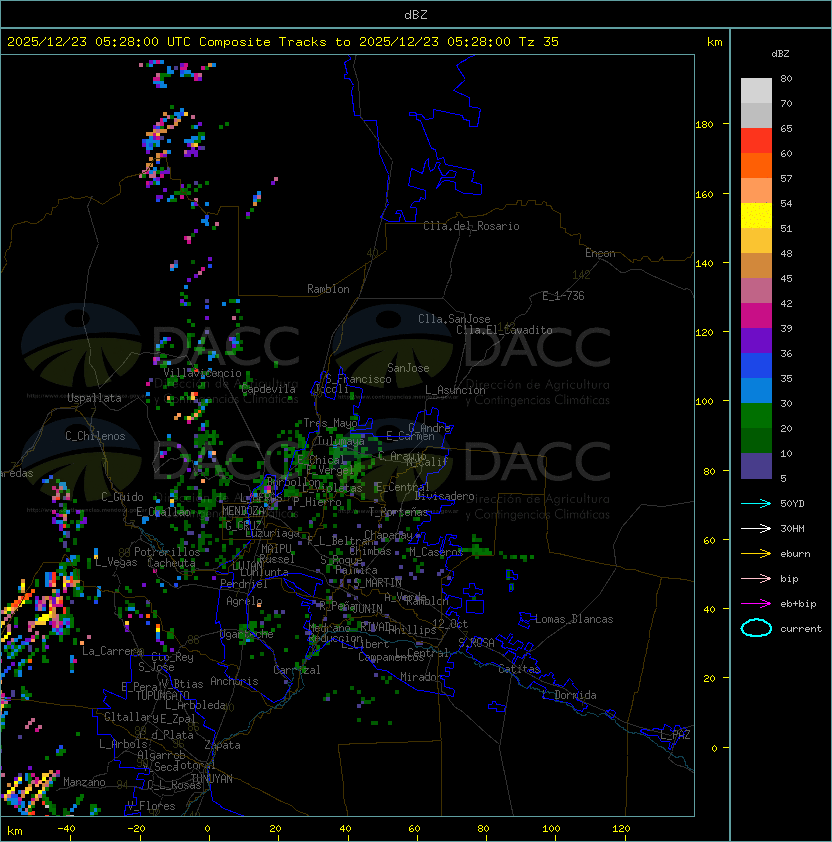832x842 pixels.
Task: Click the pink bip arrow legend icon
Action: click(756, 578)
